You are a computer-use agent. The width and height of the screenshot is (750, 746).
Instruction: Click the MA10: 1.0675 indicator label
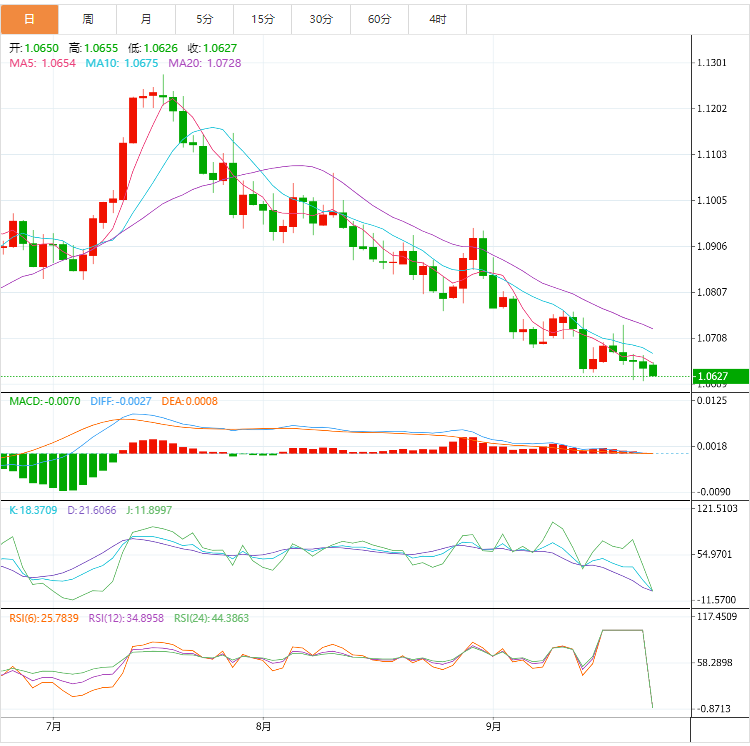pyautogui.click(x=123, y=63)
